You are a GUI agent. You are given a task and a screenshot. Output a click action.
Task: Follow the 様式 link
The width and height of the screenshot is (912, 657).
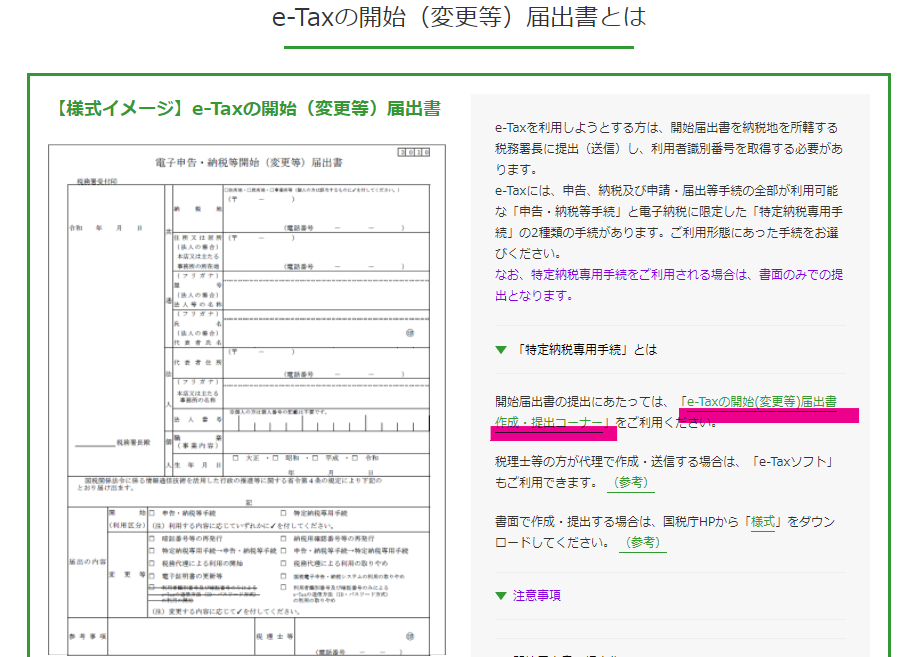point(763,522)
